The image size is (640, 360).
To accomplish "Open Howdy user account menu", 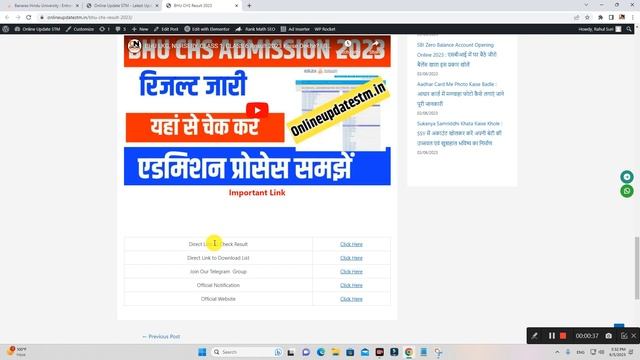I will [600, 29].
